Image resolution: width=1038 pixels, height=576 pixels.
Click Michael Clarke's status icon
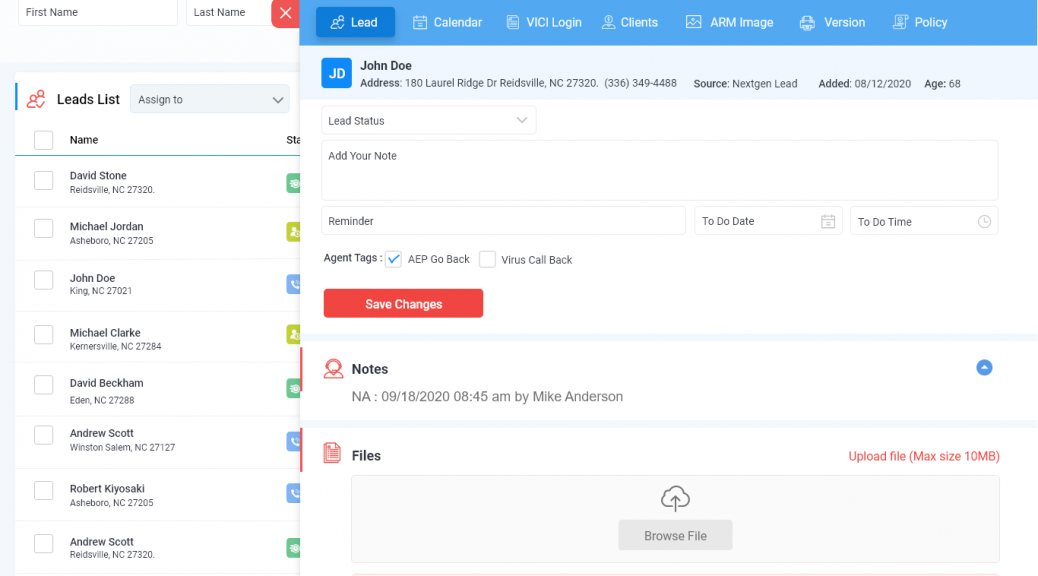point(293,334)
